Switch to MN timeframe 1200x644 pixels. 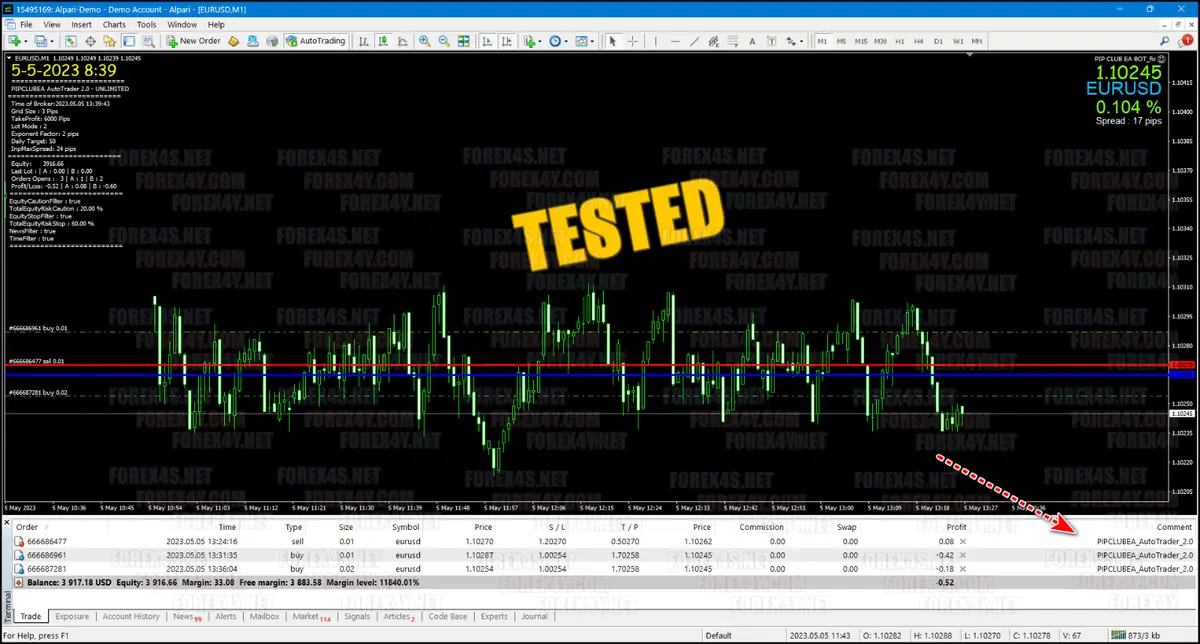coord(977,41)
